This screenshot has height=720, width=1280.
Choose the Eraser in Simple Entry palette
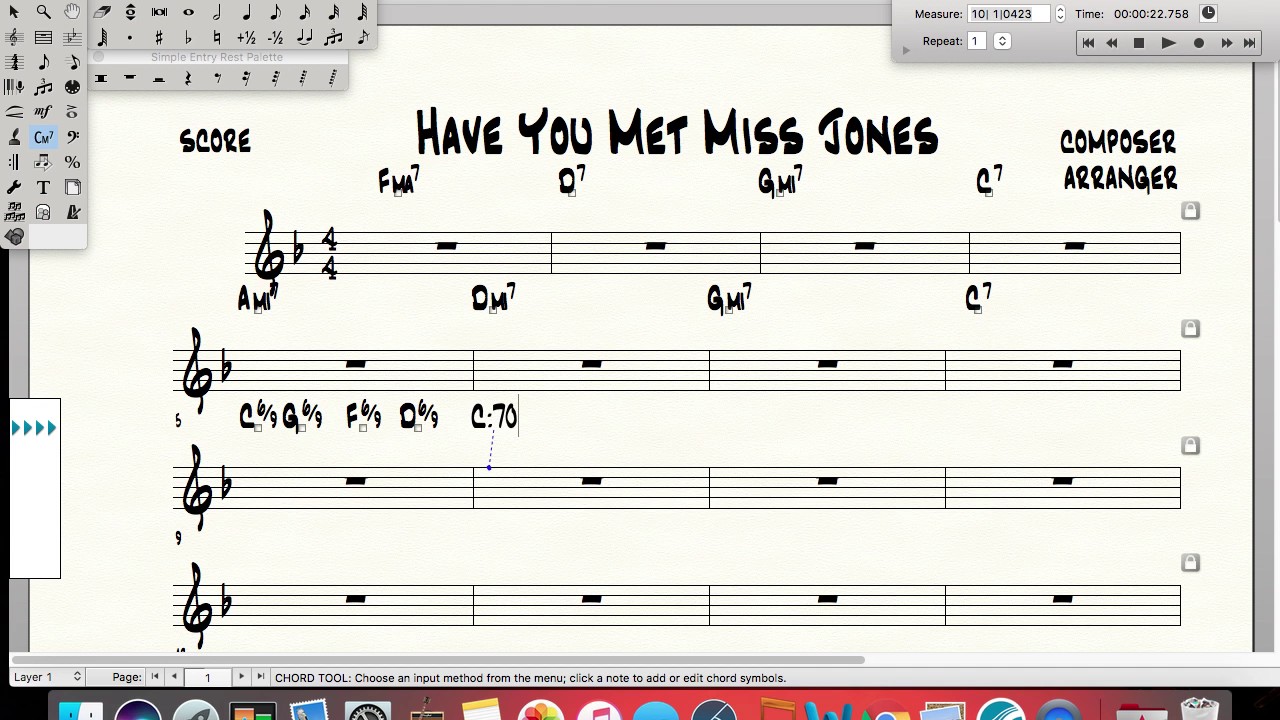tap(102, 12)
